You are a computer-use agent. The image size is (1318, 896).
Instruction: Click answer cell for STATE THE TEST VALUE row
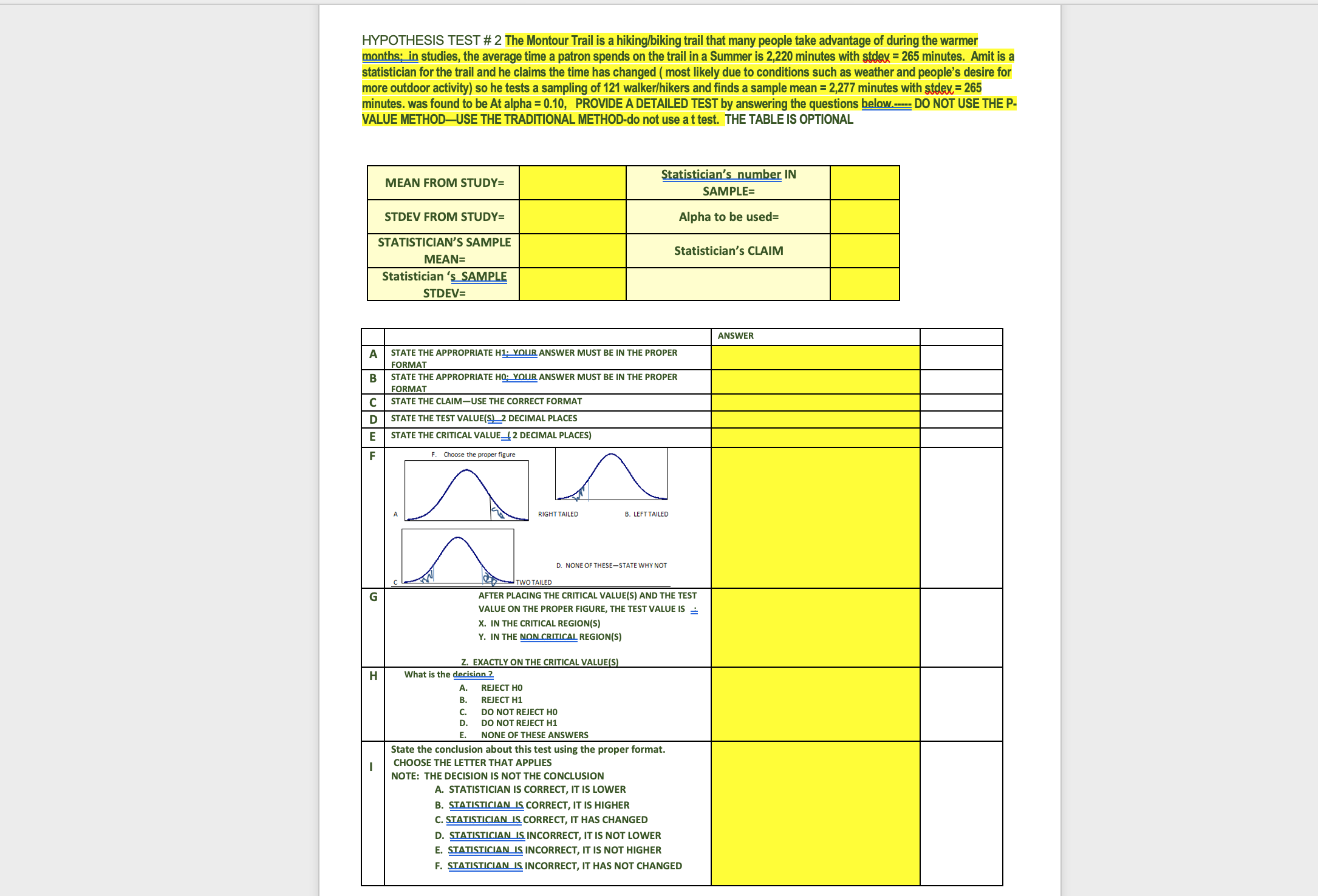coord(815,419)
